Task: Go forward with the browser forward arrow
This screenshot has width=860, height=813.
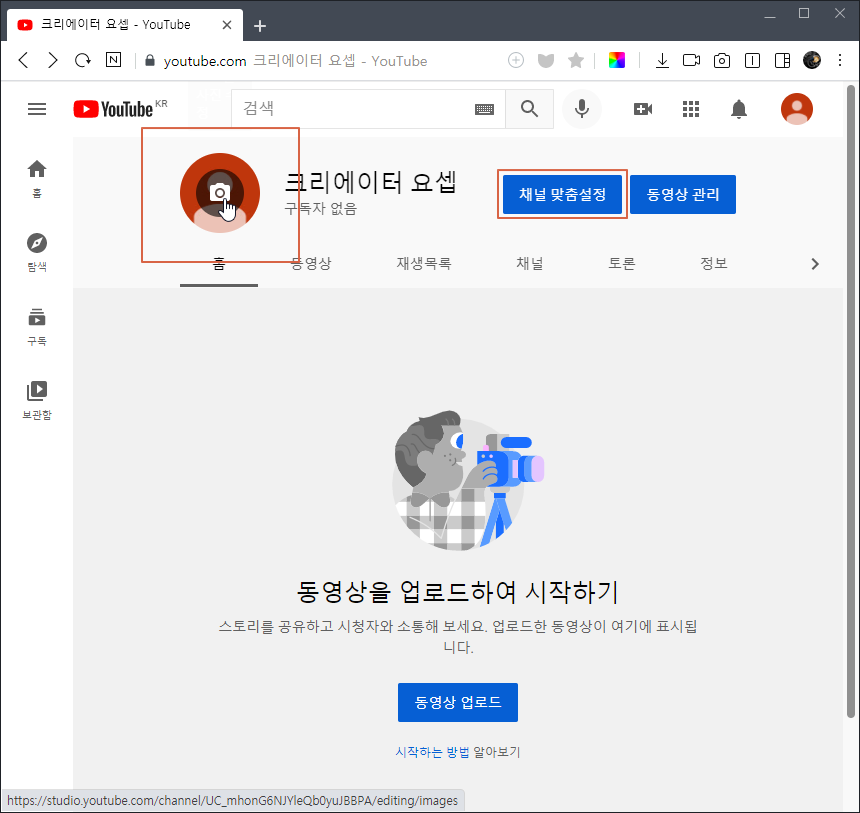Action: click(x=53, y=60)
